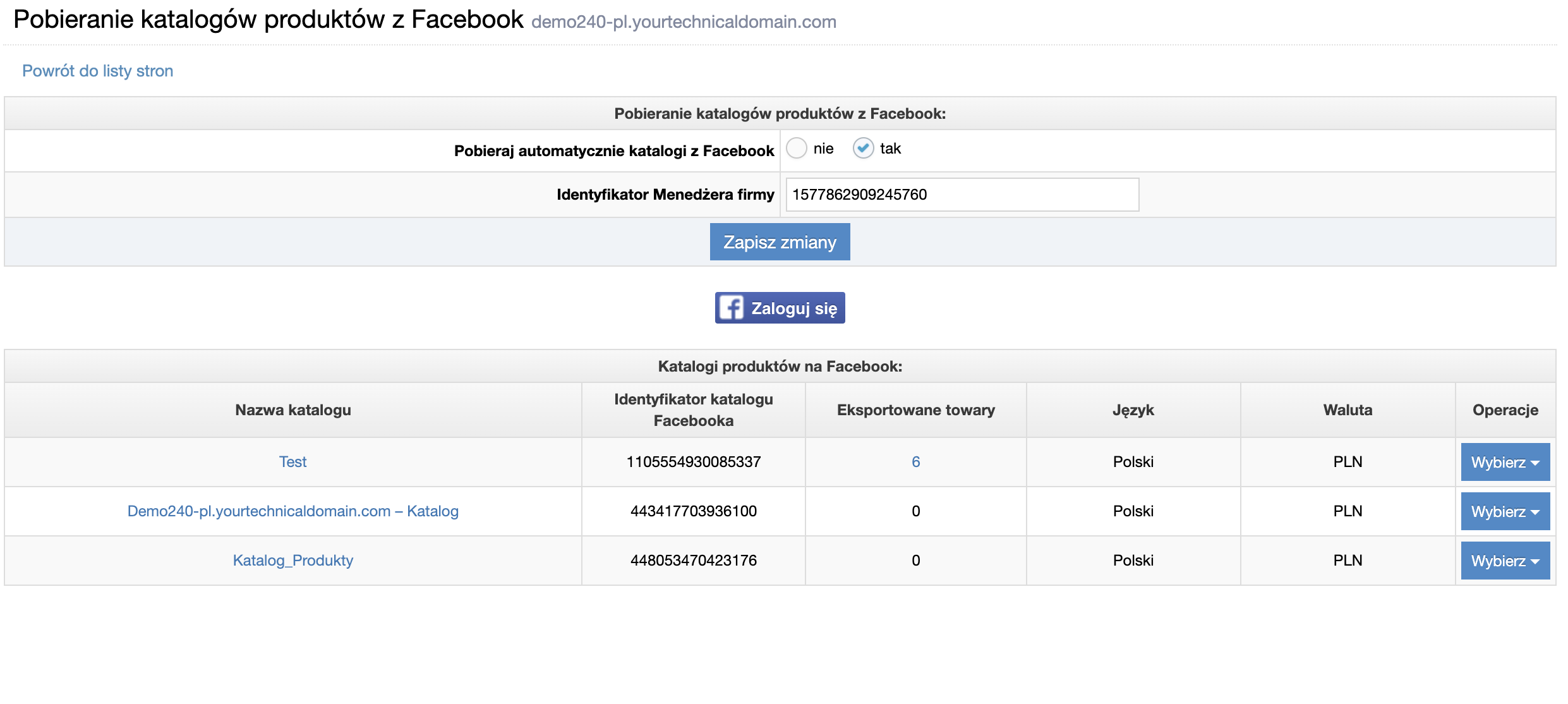Open 'Demo240-pl.yourtechnicaldomain.com – Katalog' link
1568x704 pixels.
293,511
